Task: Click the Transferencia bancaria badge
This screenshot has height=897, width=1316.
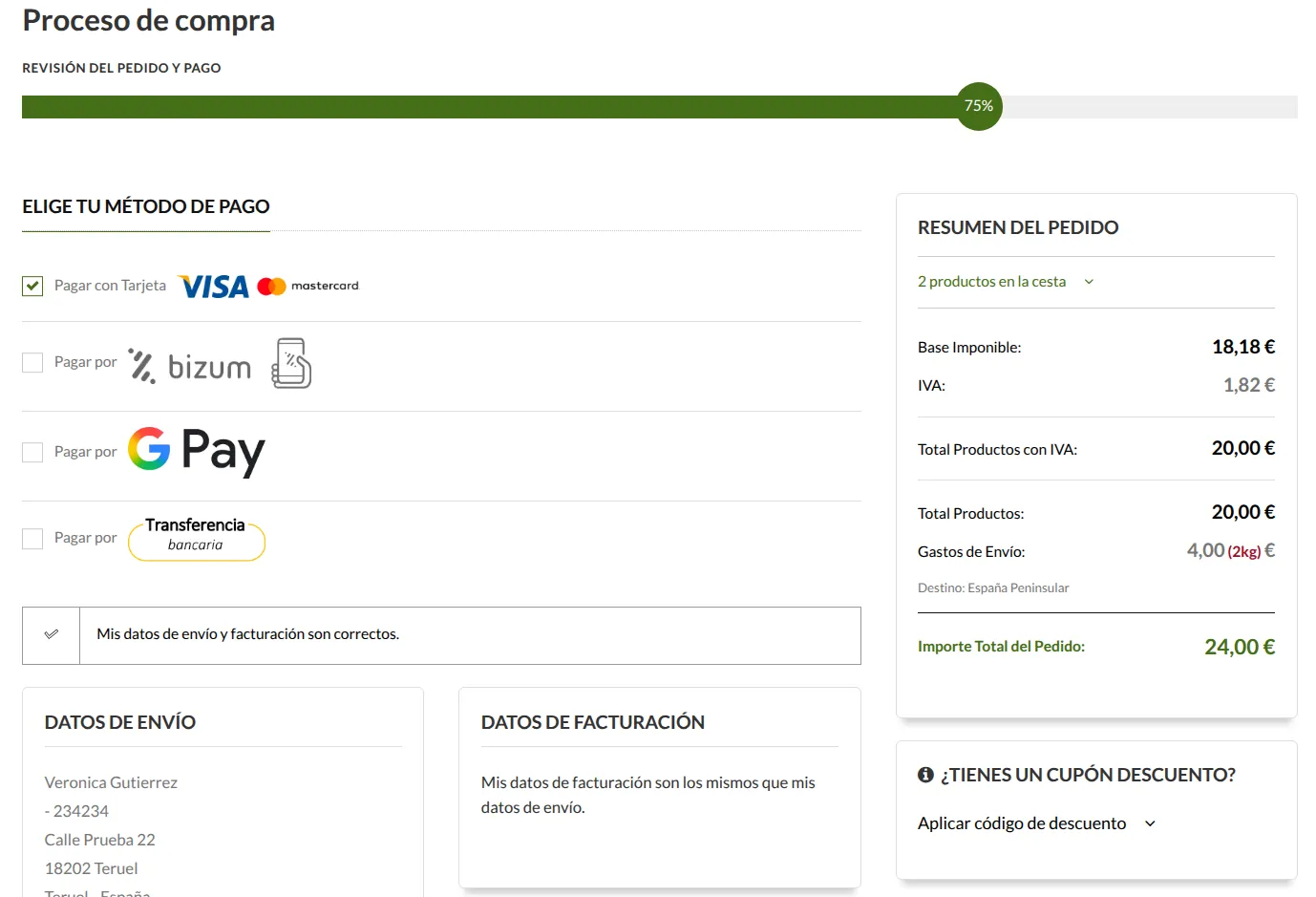Action: click(x=197, y=539)
